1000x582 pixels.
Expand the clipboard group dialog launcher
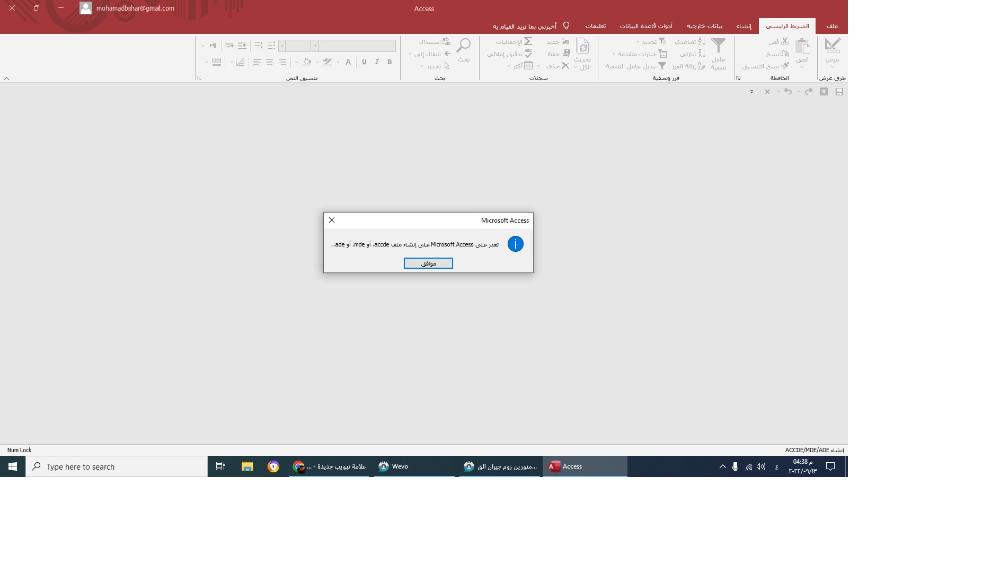pyautogui.click(x=739, y=78)
